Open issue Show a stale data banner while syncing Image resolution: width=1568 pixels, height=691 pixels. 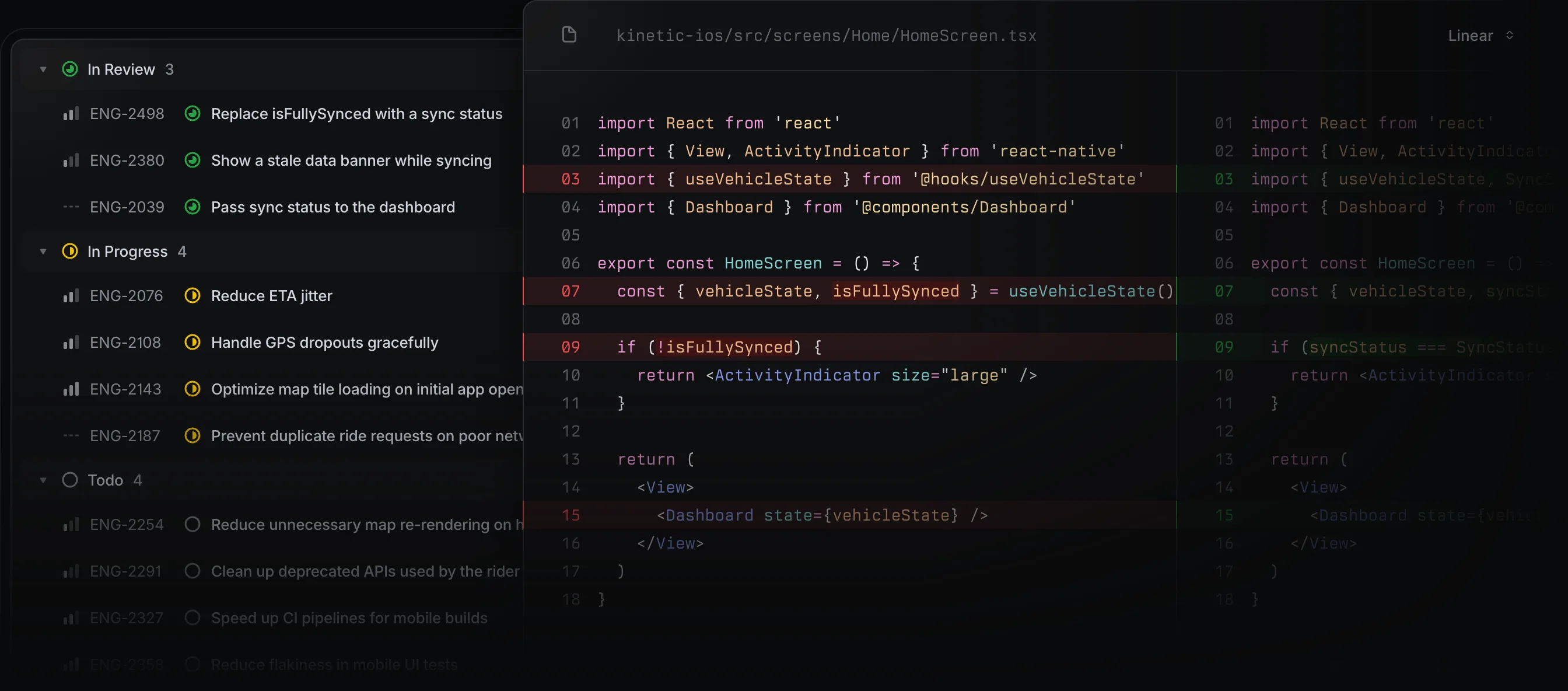coord(351,160)
